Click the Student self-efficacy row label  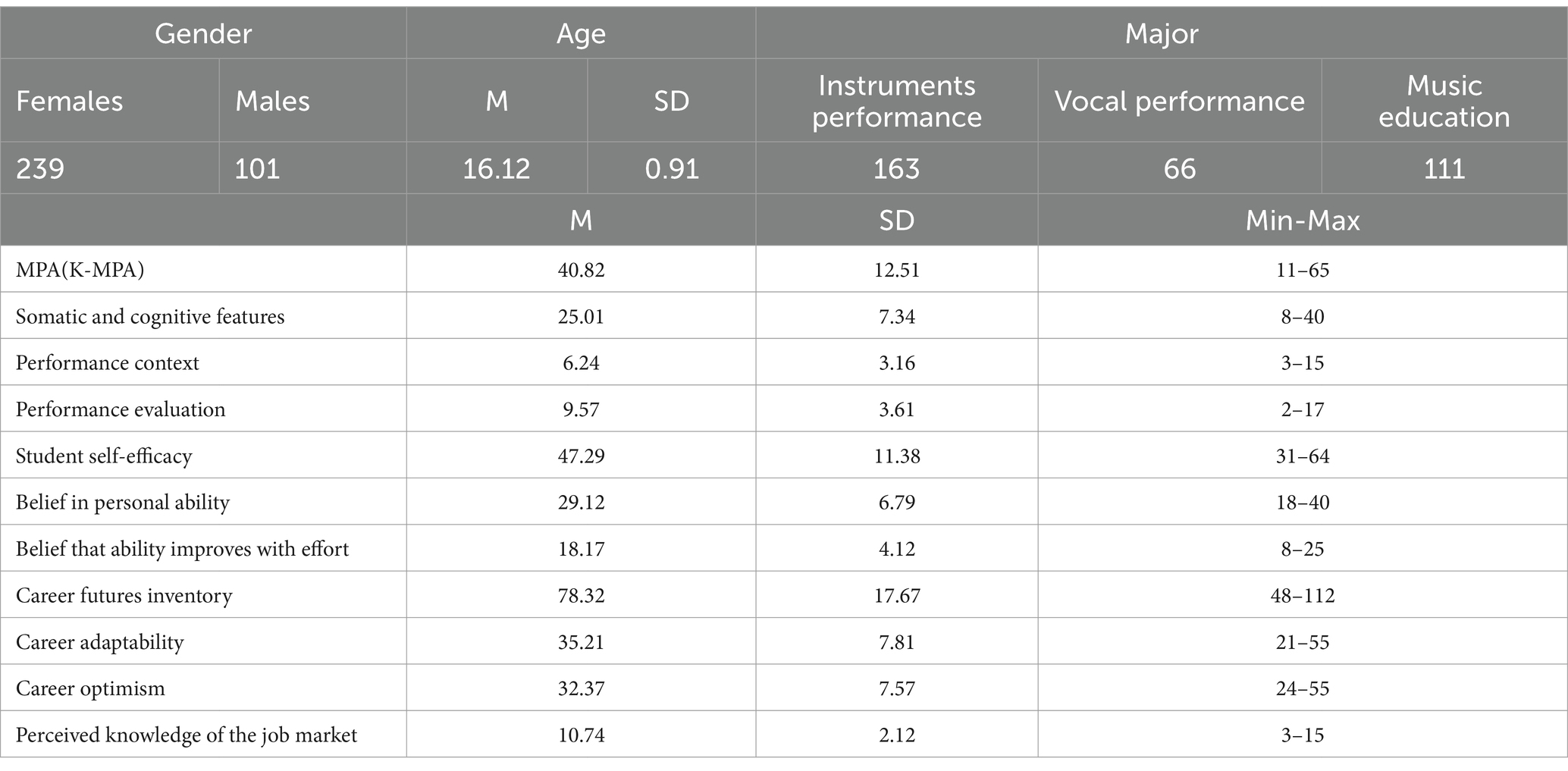pos(104,456)
